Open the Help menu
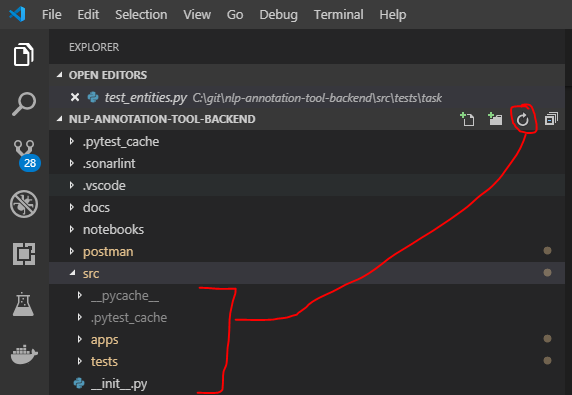Image resolution: width=572 pixels, height=395 pixels. (393, 15)
